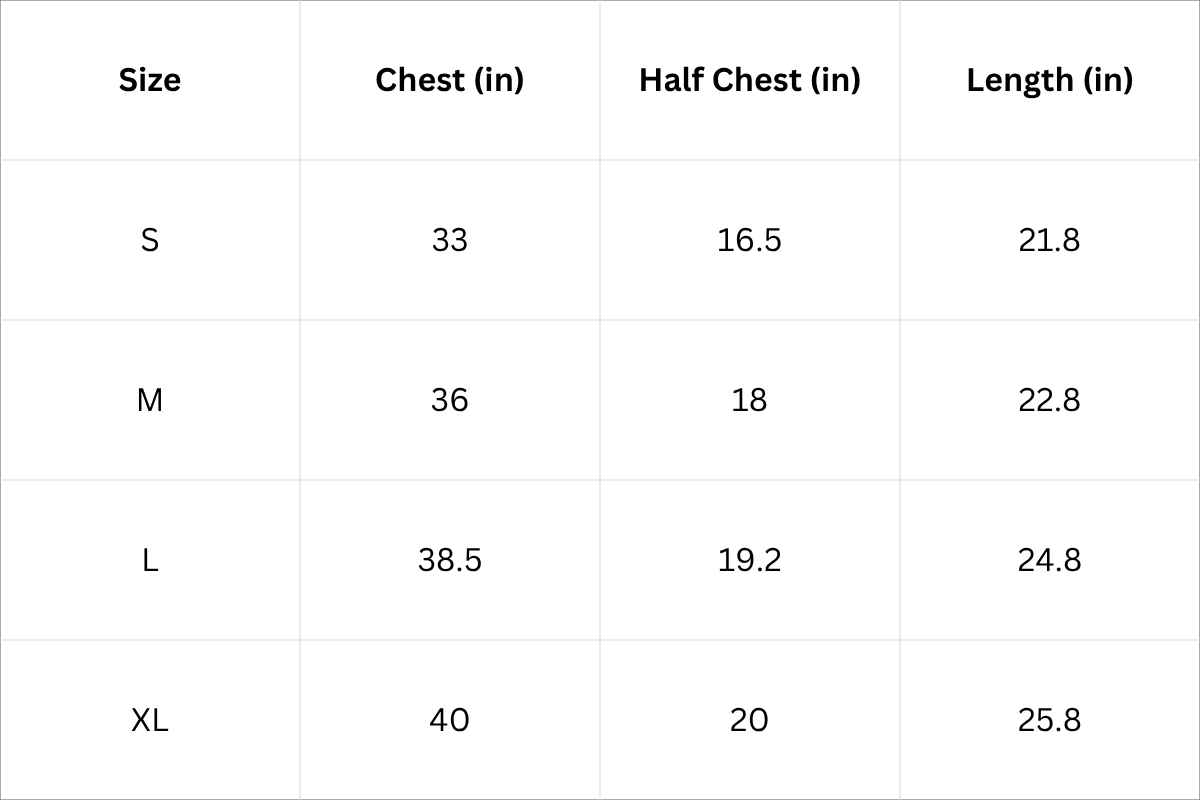Select the L size cell
This screenshot has width=1200, height=800.
150,560
